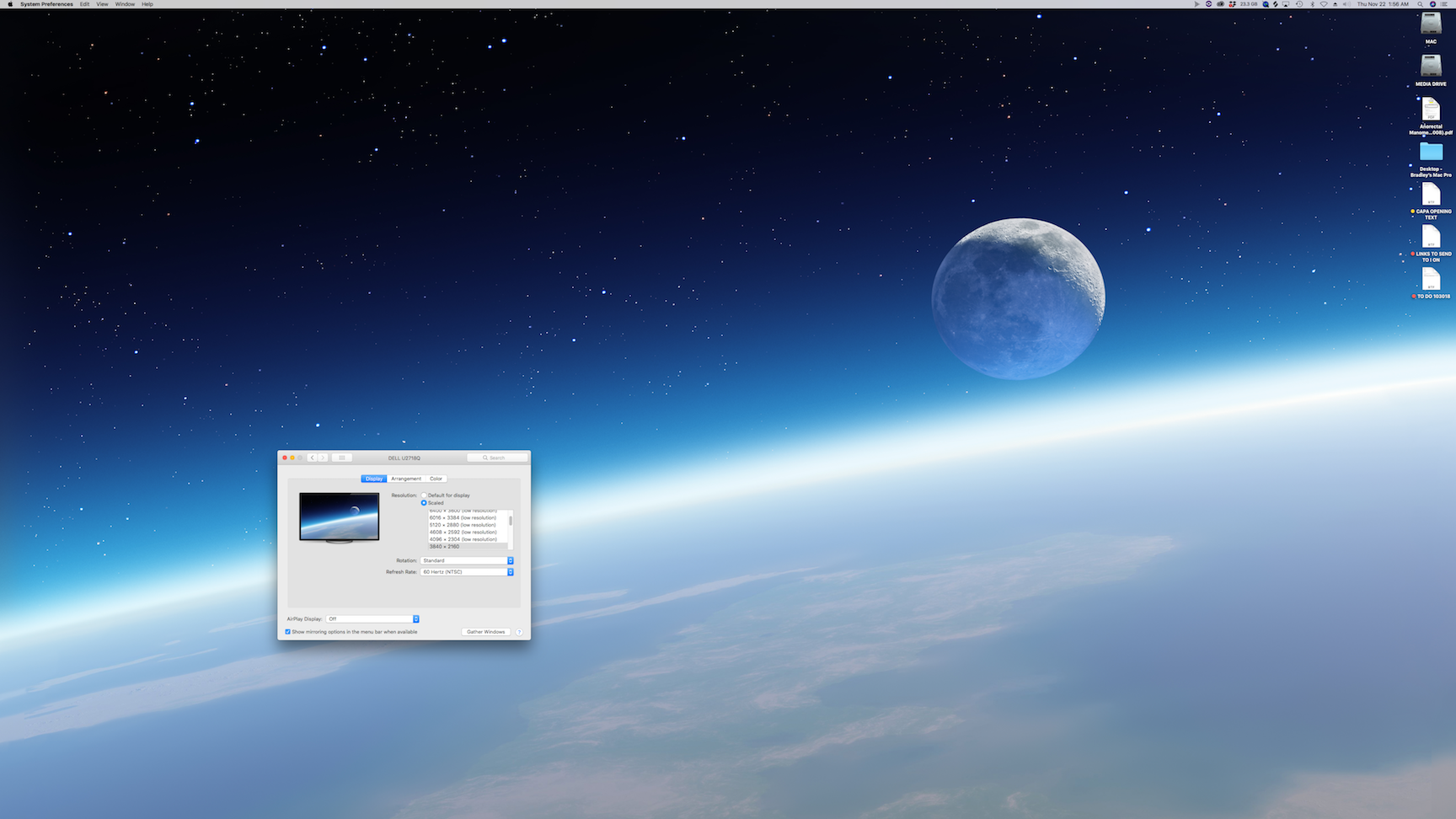
Task: Select the Desktop - Bradley's Mac Pro folder
Action: pos(1431,152)
